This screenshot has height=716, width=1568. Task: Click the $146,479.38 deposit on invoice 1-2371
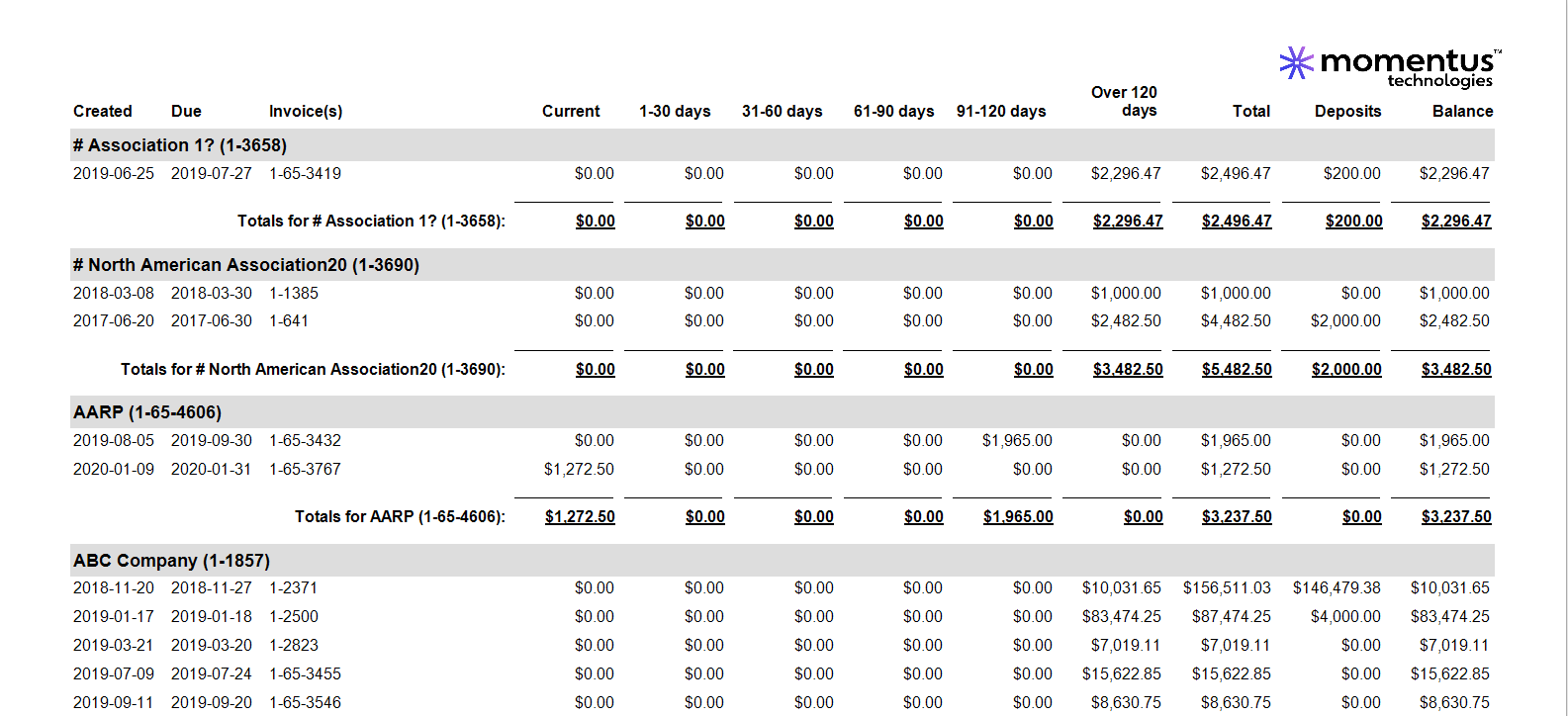click(x=1337, y=587)
